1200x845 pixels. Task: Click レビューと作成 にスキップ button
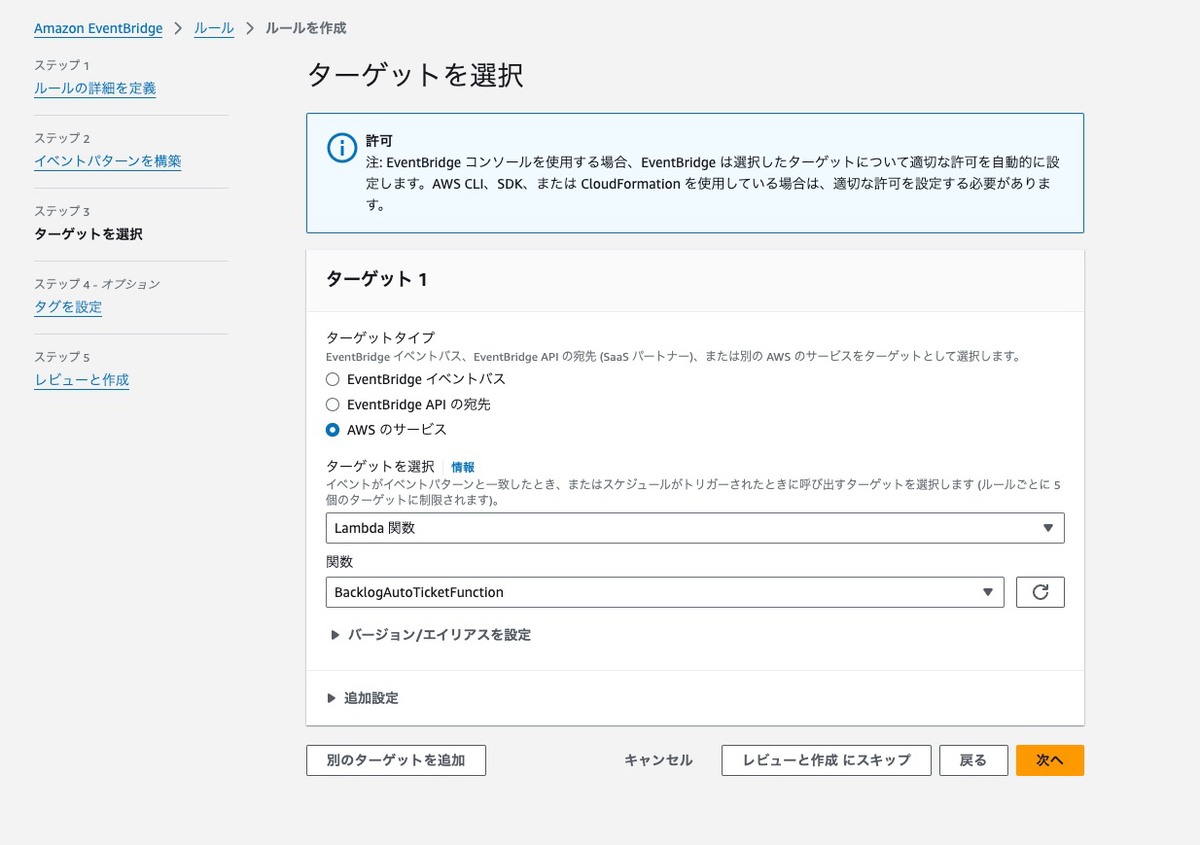[x=826, y=760]
